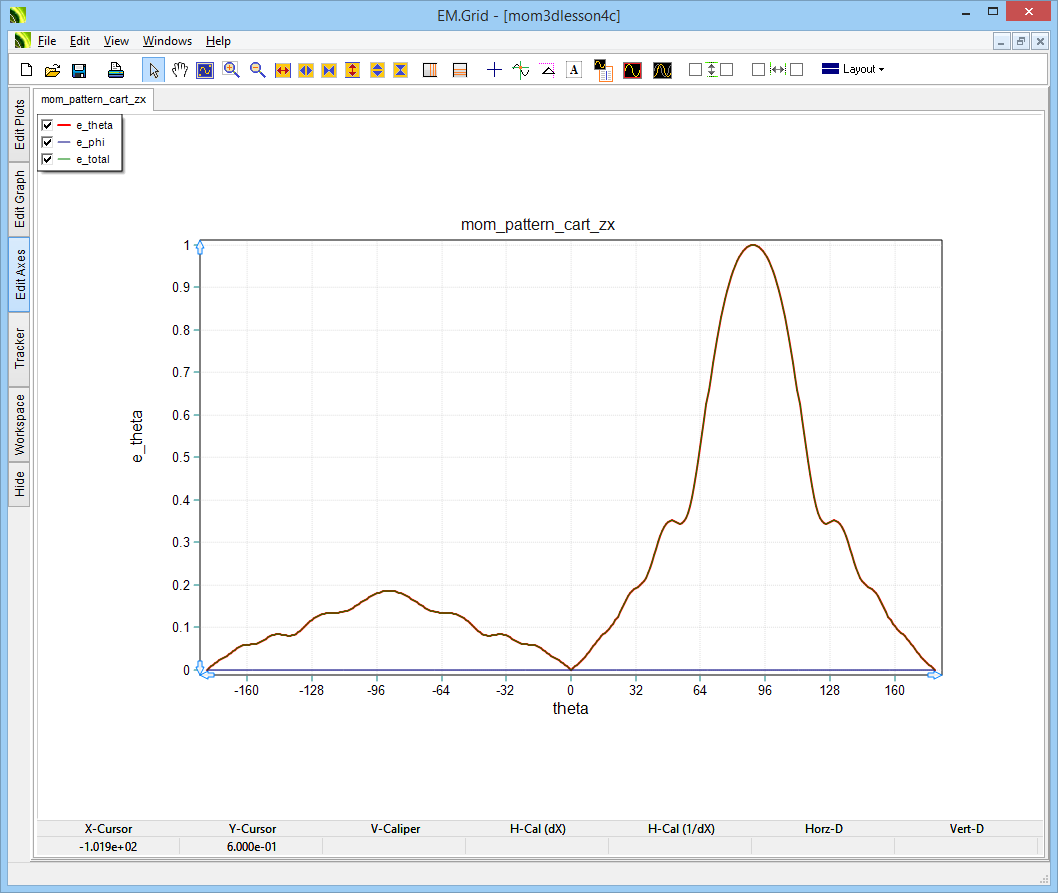Uncheck the e_theta legend checkbox
The height and width of the screenshot is (893, 1058).
47,125
